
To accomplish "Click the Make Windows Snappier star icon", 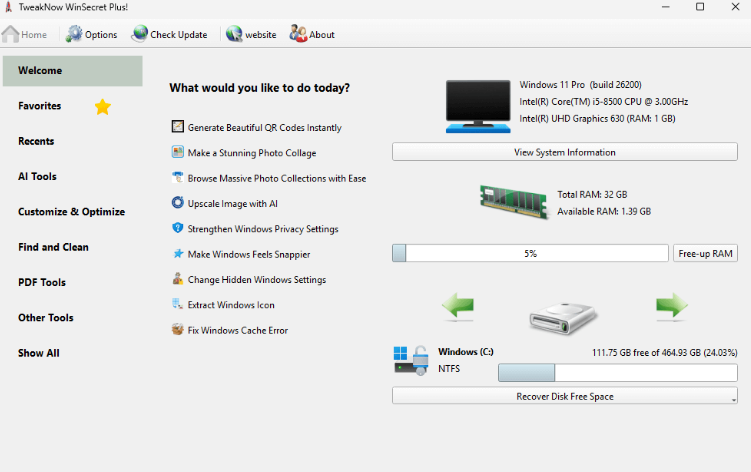I will click(178, 253).
